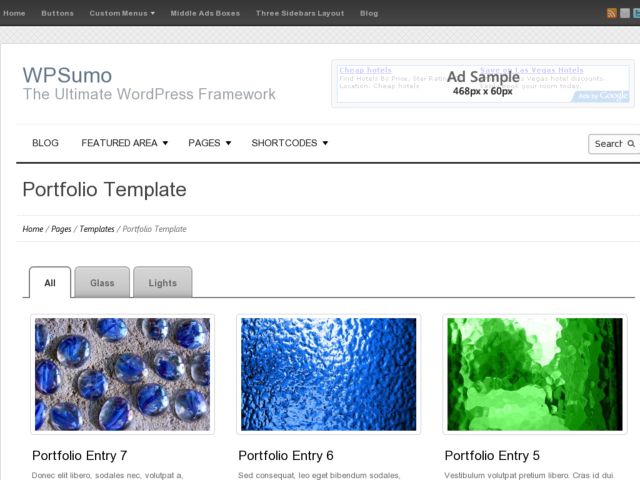Click the Templates breadcrumb link
Screen dimensions: 640x480
click(x=97, y=229)
